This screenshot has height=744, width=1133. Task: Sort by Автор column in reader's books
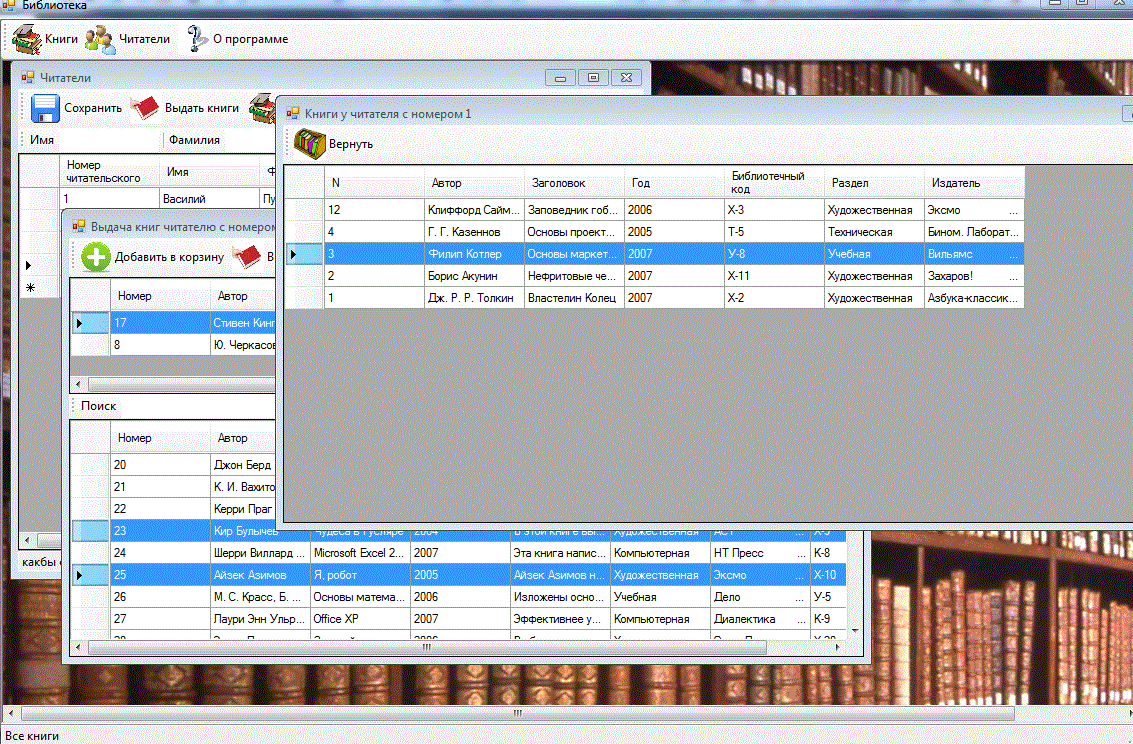[473, 183]
